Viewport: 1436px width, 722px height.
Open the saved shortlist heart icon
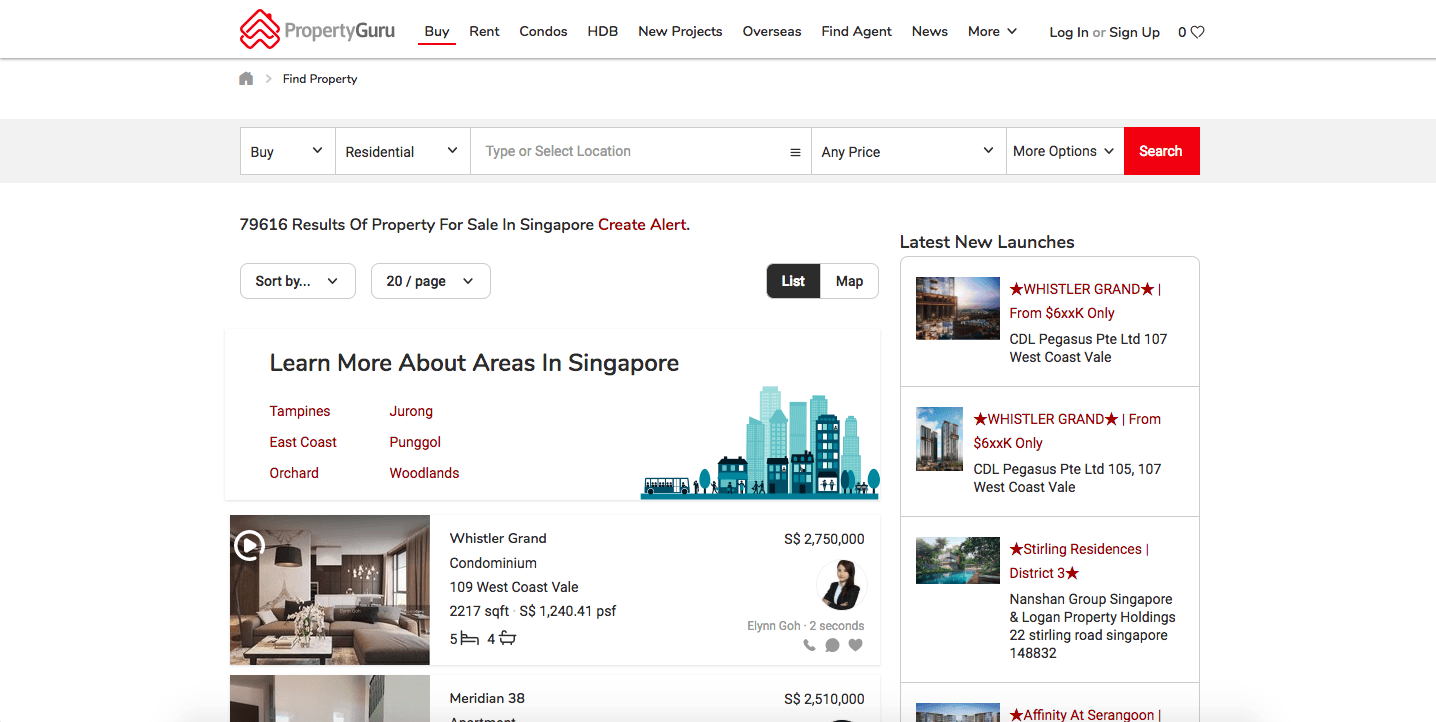[x=1197, y=32]
